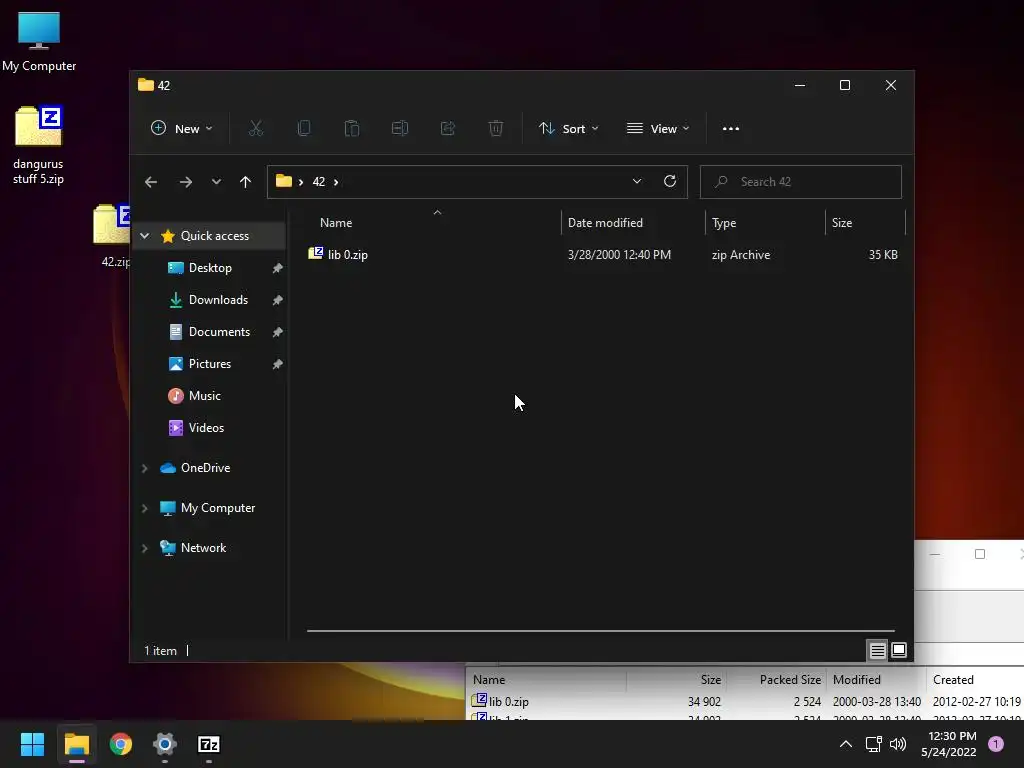This screenshot has height=768, width=1024.
Task: Pin toggle next to Downloads item
Action: 278,300
